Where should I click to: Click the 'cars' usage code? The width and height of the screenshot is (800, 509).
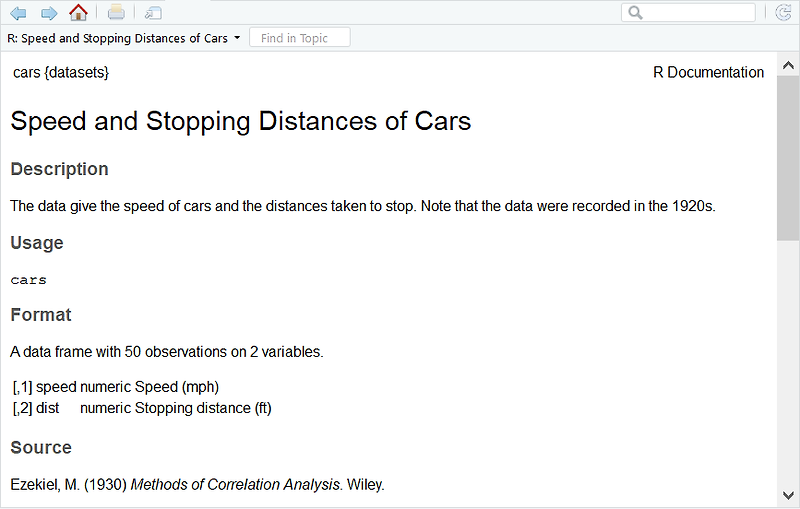point(29,280)
